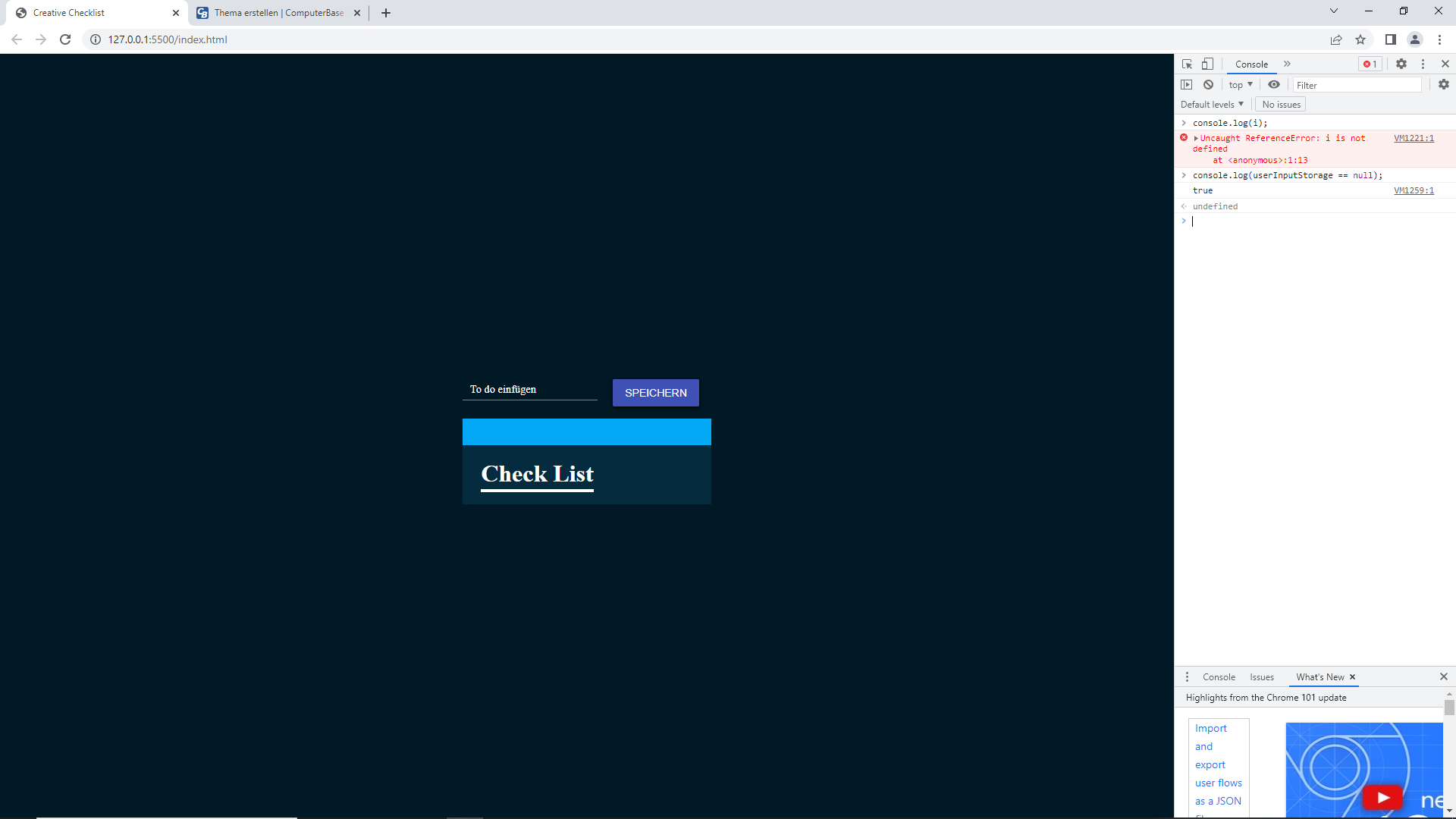Expand the Uncaught ReferenceError message
The height and width of the screenshot is (819, 1456).
pyautogui.click(x=1196, y=138)
